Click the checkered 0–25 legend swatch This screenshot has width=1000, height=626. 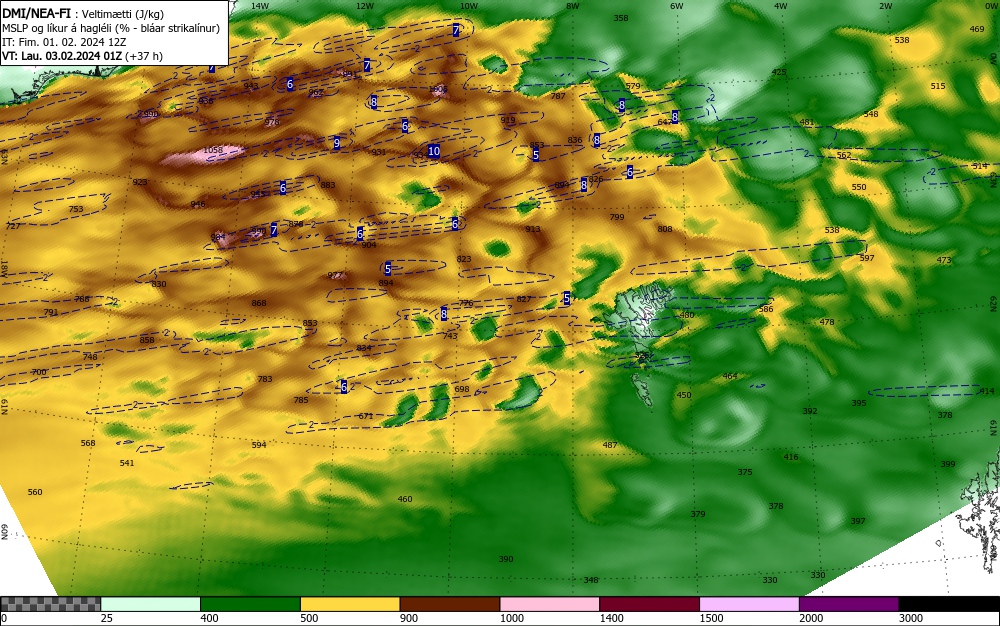tap(50, 604)
